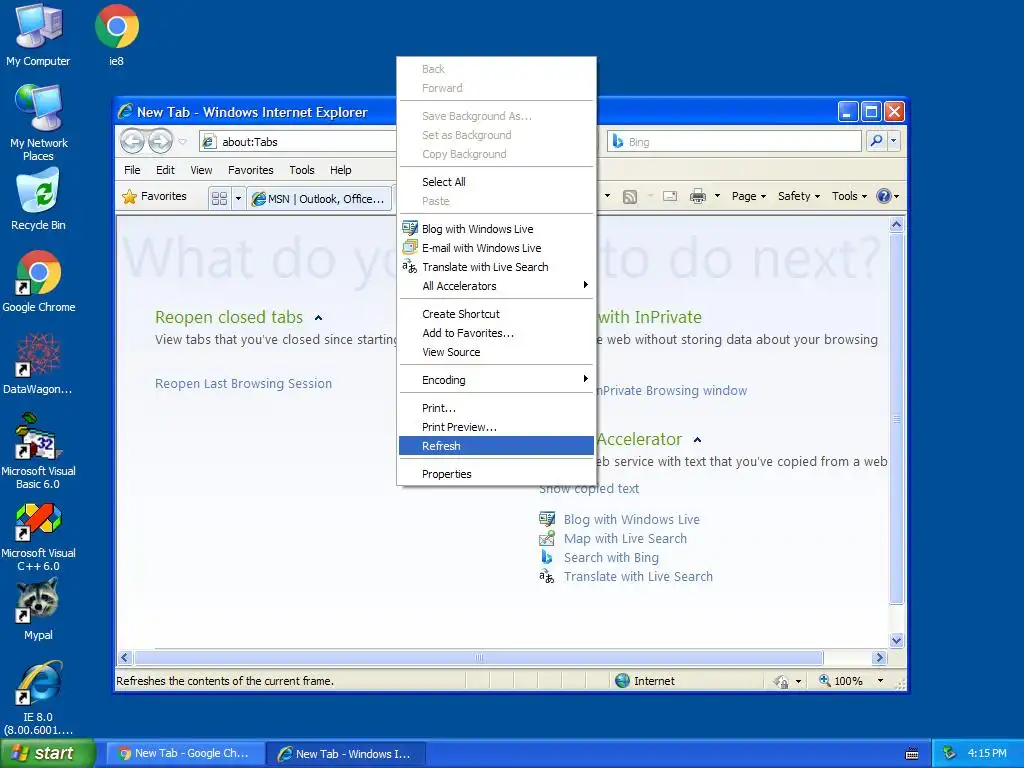Viewport: 1024px width, 768px height.
Task: Click the Back navigation arrow in IE
Action: (x=133, y=141)
